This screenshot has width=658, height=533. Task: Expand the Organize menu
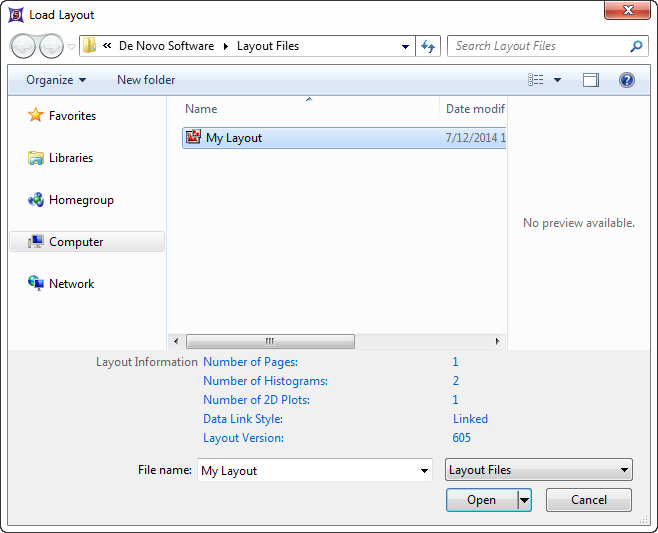[x=56, y=80]
